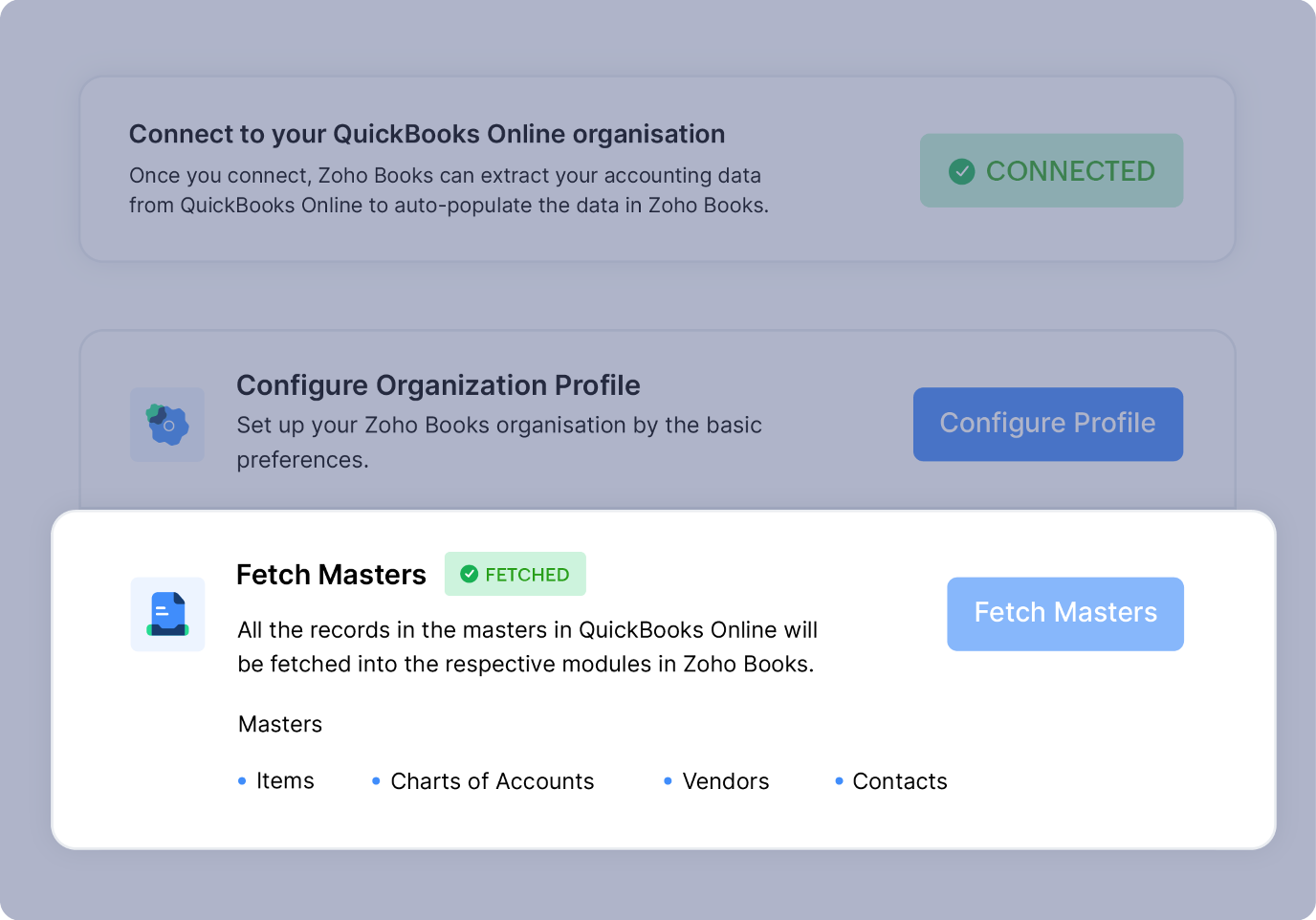Click the blue document glyph on the Fetch Masters card
Image resolution: width=1316 pixels, height=920 pixels.
tap(167, 612)
